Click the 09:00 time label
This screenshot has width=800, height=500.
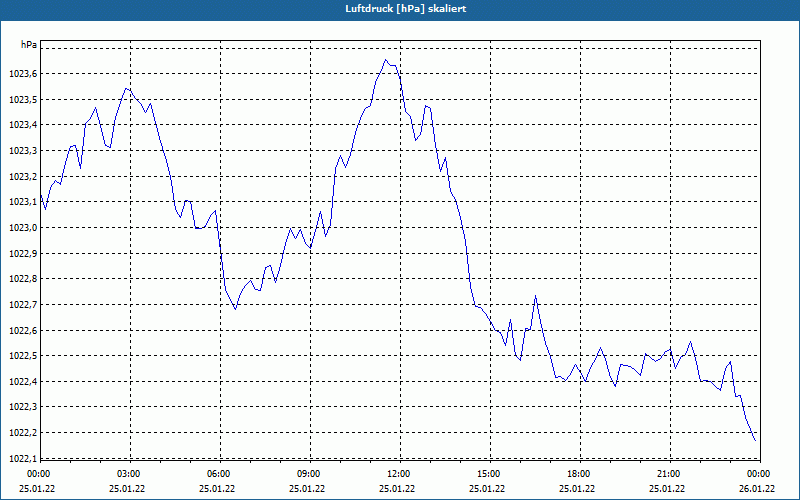pyautogui.click(x=309, y=474)
